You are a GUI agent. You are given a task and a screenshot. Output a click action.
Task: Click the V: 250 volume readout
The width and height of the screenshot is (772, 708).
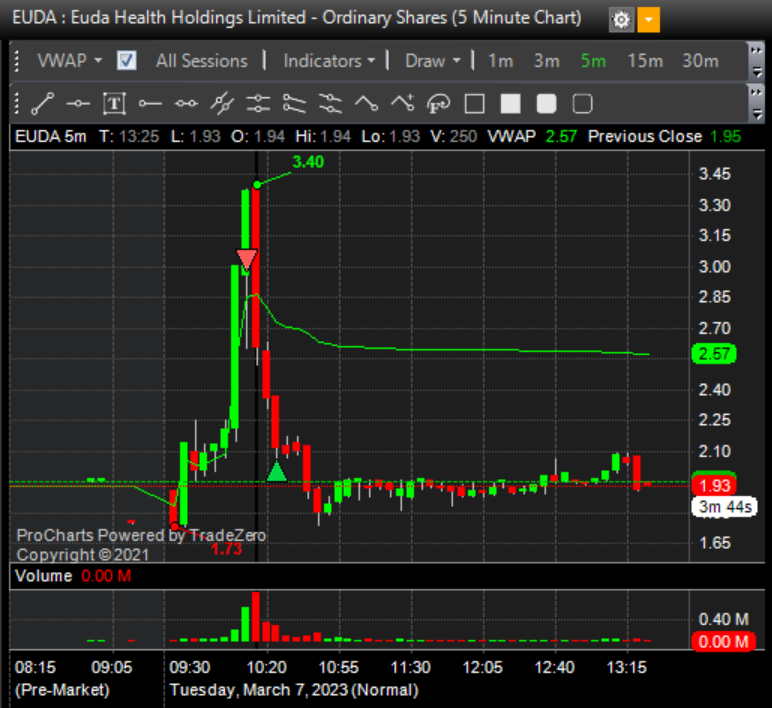pos(453,136)
